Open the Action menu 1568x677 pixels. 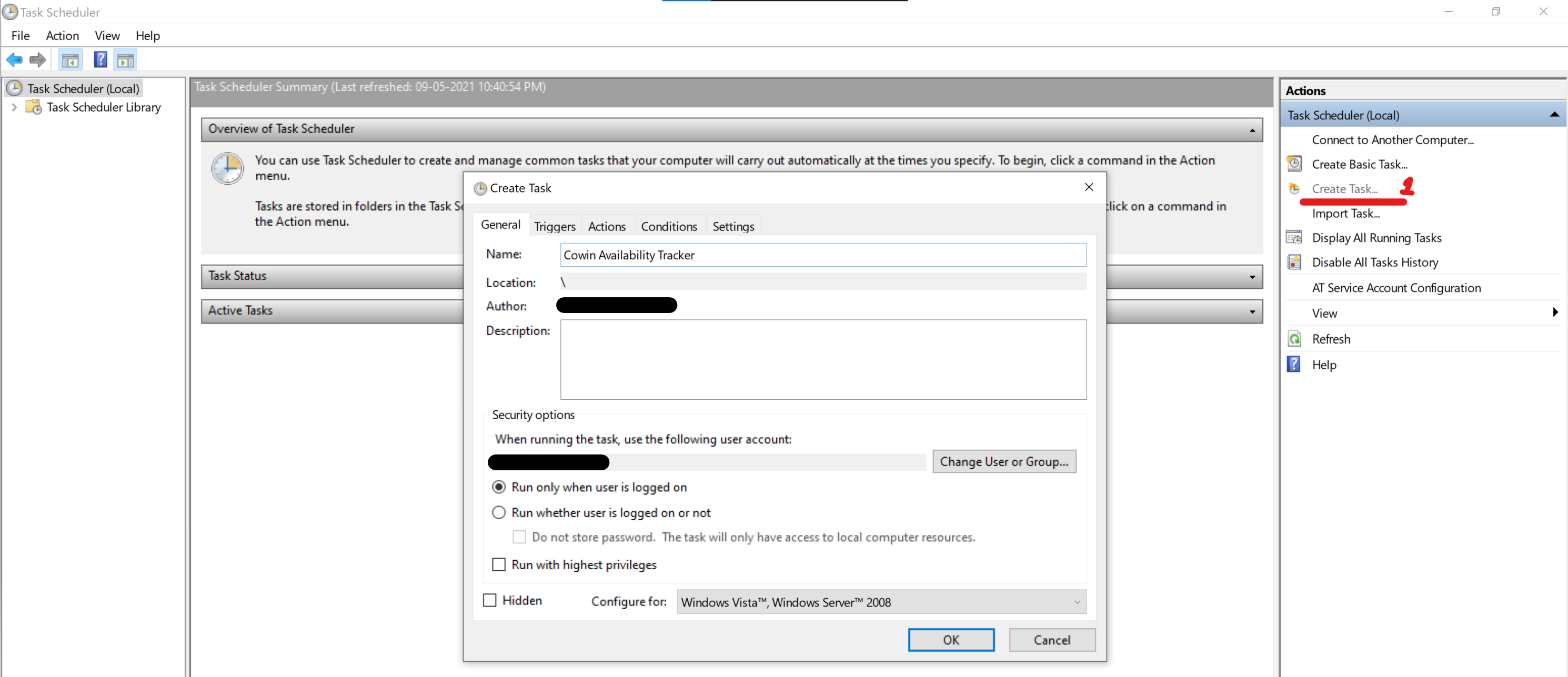[62, 36]
